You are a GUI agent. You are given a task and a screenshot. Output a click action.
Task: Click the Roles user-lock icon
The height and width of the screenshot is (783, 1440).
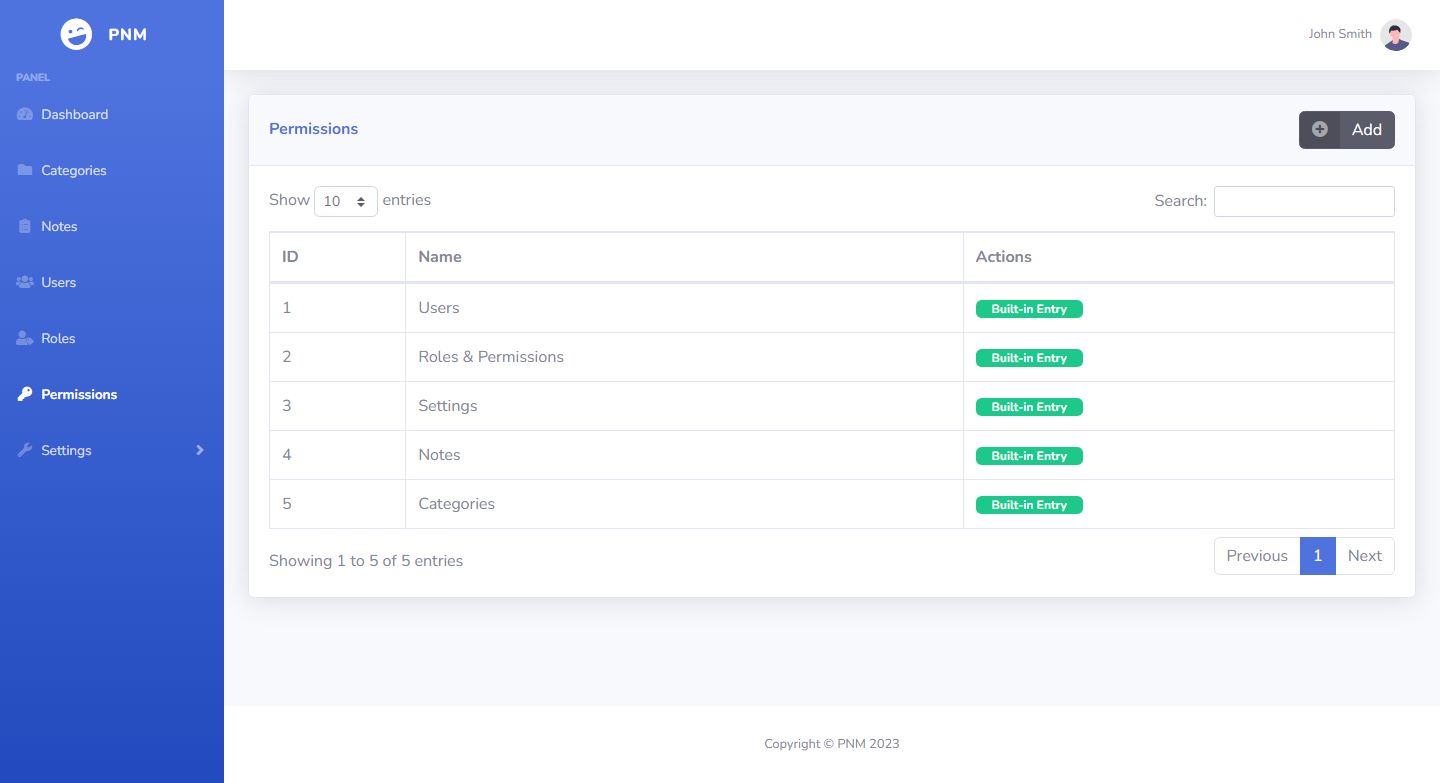25,338
